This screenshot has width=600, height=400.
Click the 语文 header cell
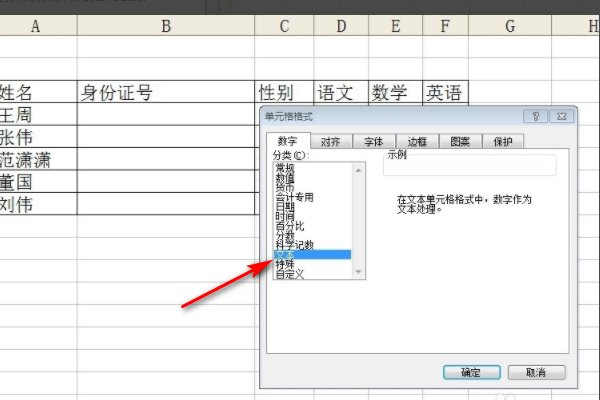click(x=341, y=92)
